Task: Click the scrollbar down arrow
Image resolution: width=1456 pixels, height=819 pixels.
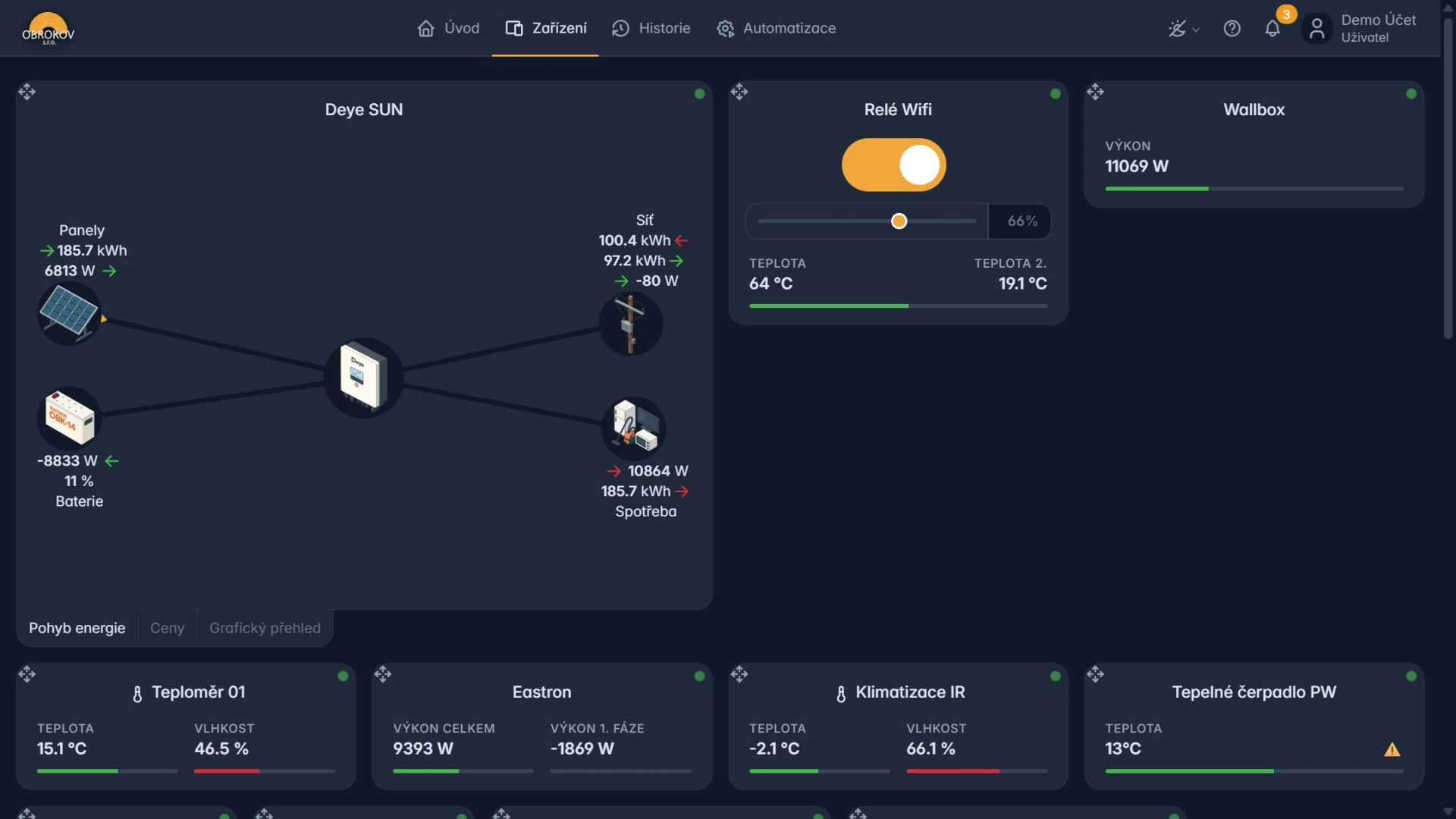Action: click(x=1448, y=811)
